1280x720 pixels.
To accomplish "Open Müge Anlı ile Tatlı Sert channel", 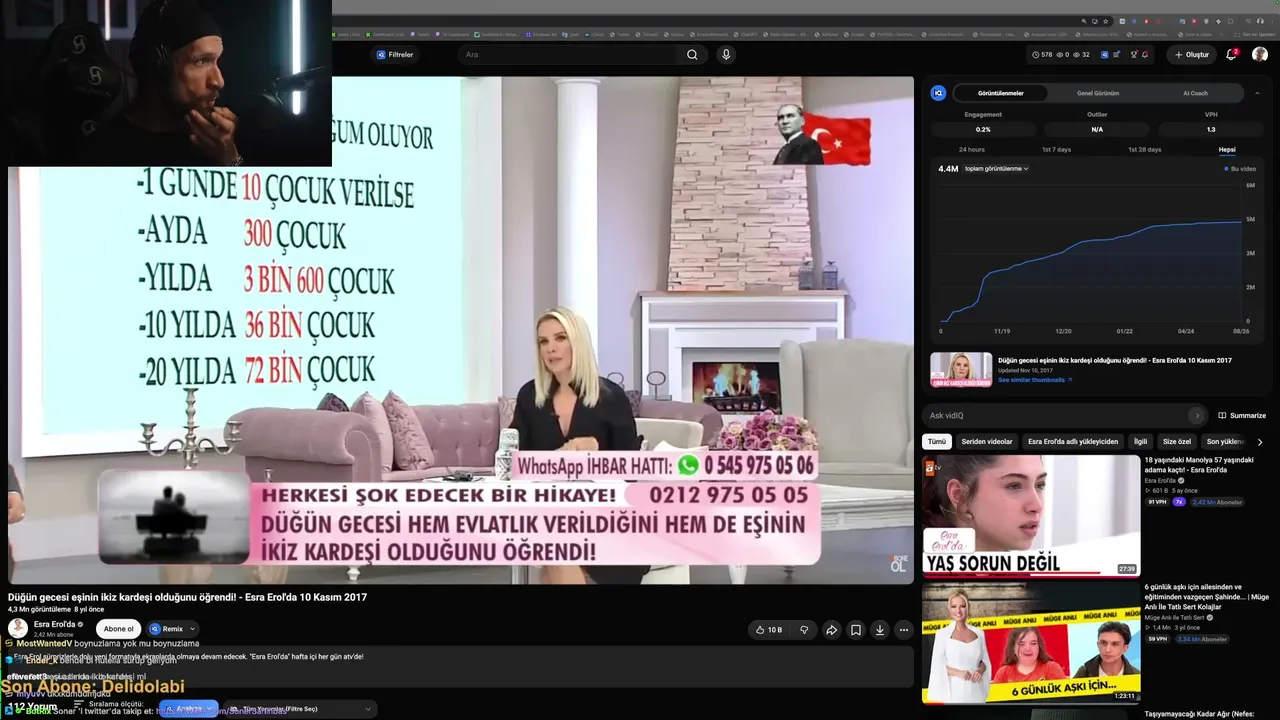I will (1176, 618).
